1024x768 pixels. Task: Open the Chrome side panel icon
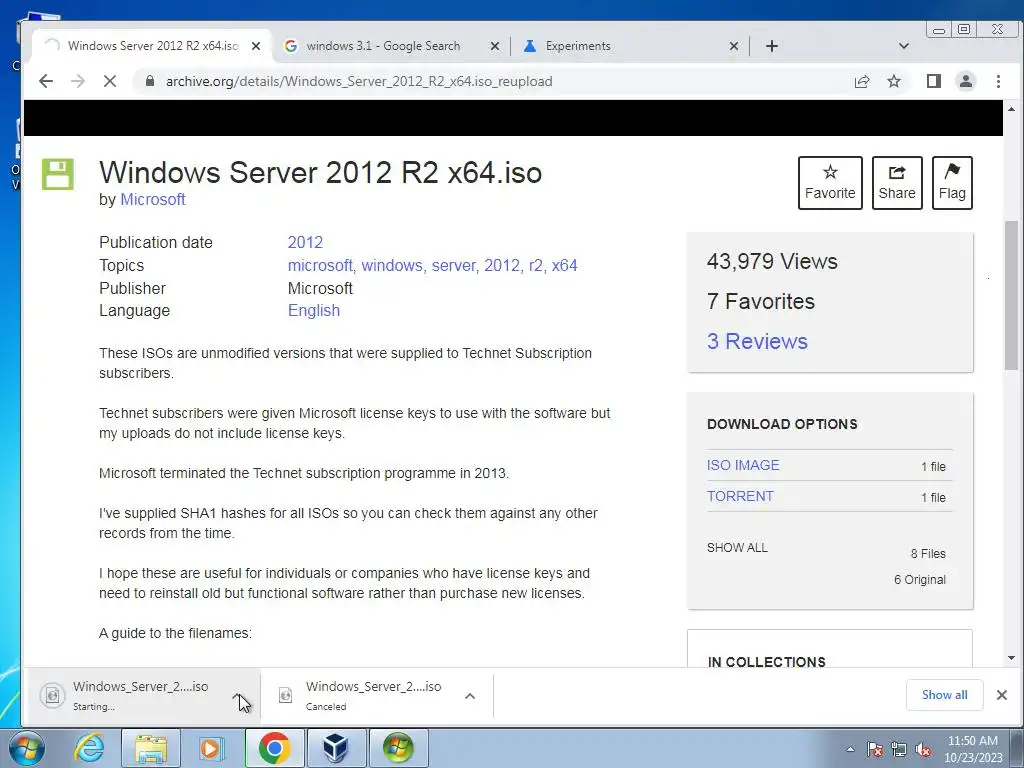tap(934, 81)
